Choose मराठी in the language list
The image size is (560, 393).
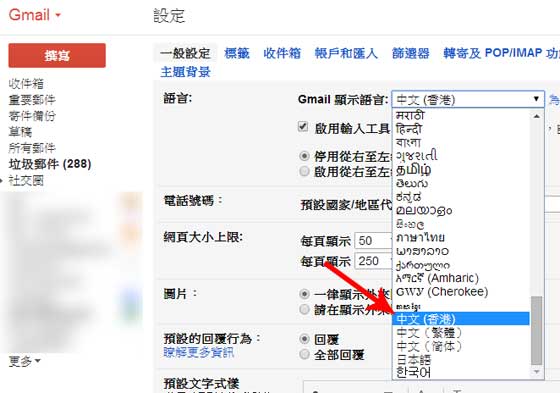click(x=461, y=115)
